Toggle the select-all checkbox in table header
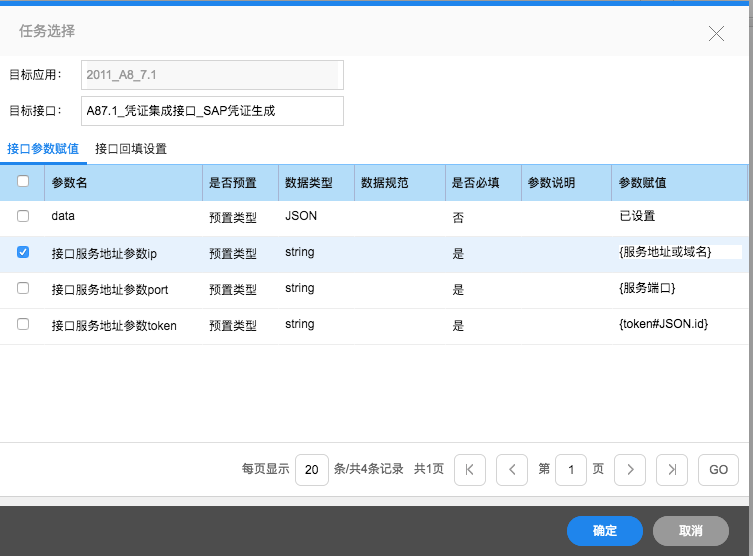This screenshot has width=753, height=556. click(x=23, y=182)
